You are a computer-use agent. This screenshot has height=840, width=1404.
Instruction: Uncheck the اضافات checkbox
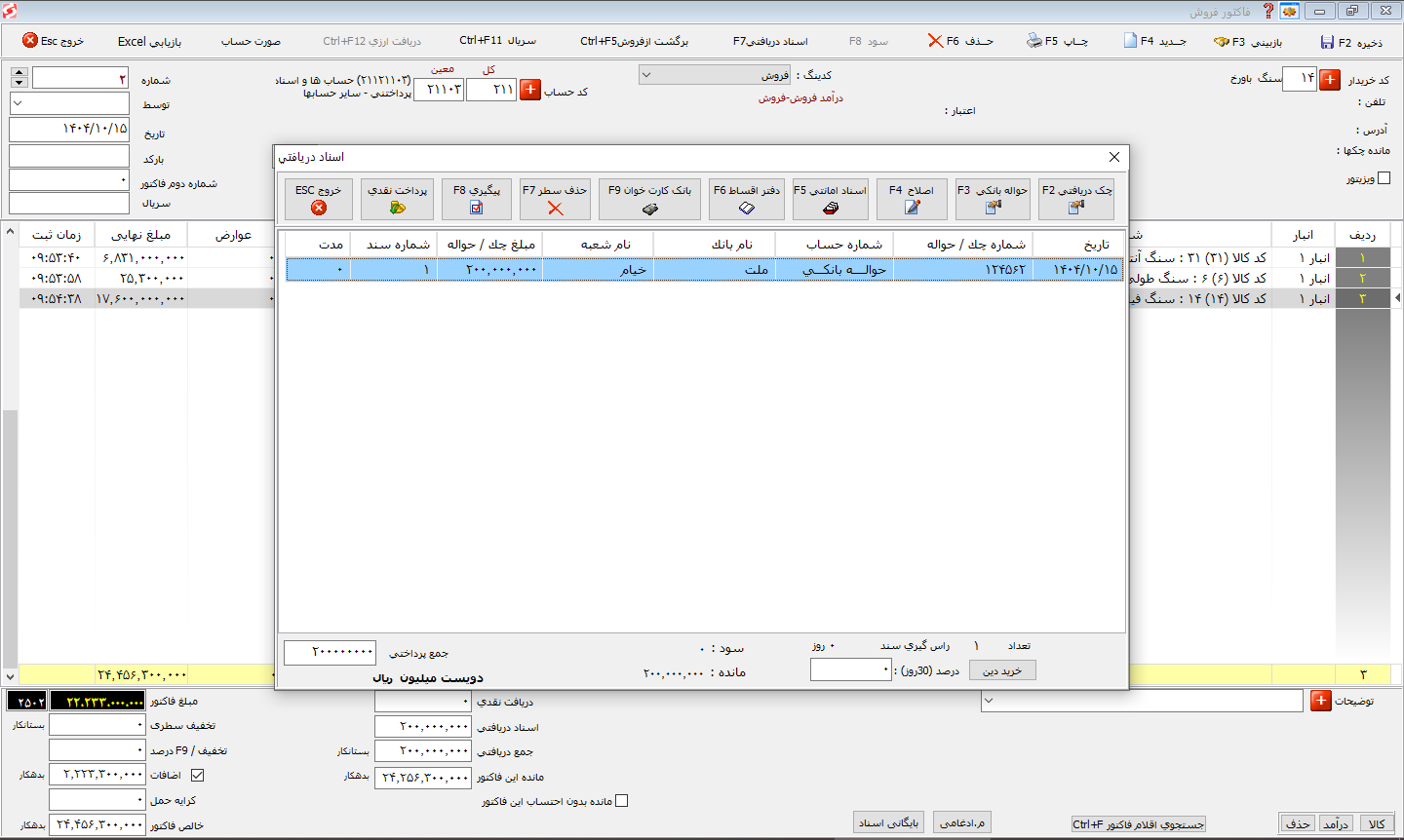198,776
